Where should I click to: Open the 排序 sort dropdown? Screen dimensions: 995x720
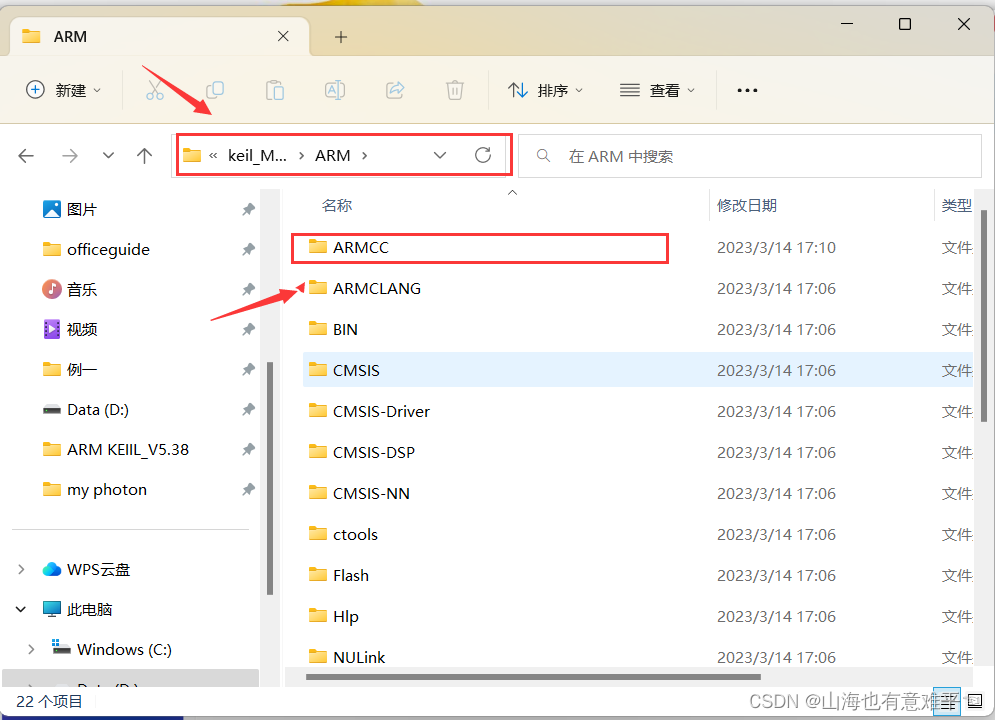pyautogui.click(x=545, y=90)
